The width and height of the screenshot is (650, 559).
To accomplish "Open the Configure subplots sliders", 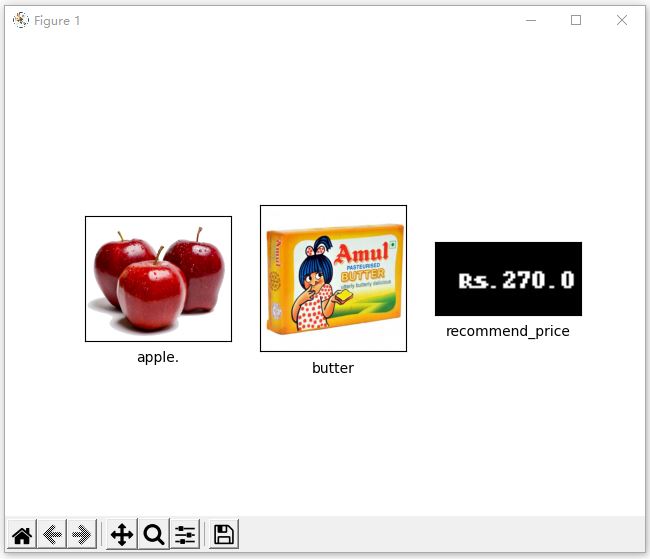I will (x=185, y=534).
